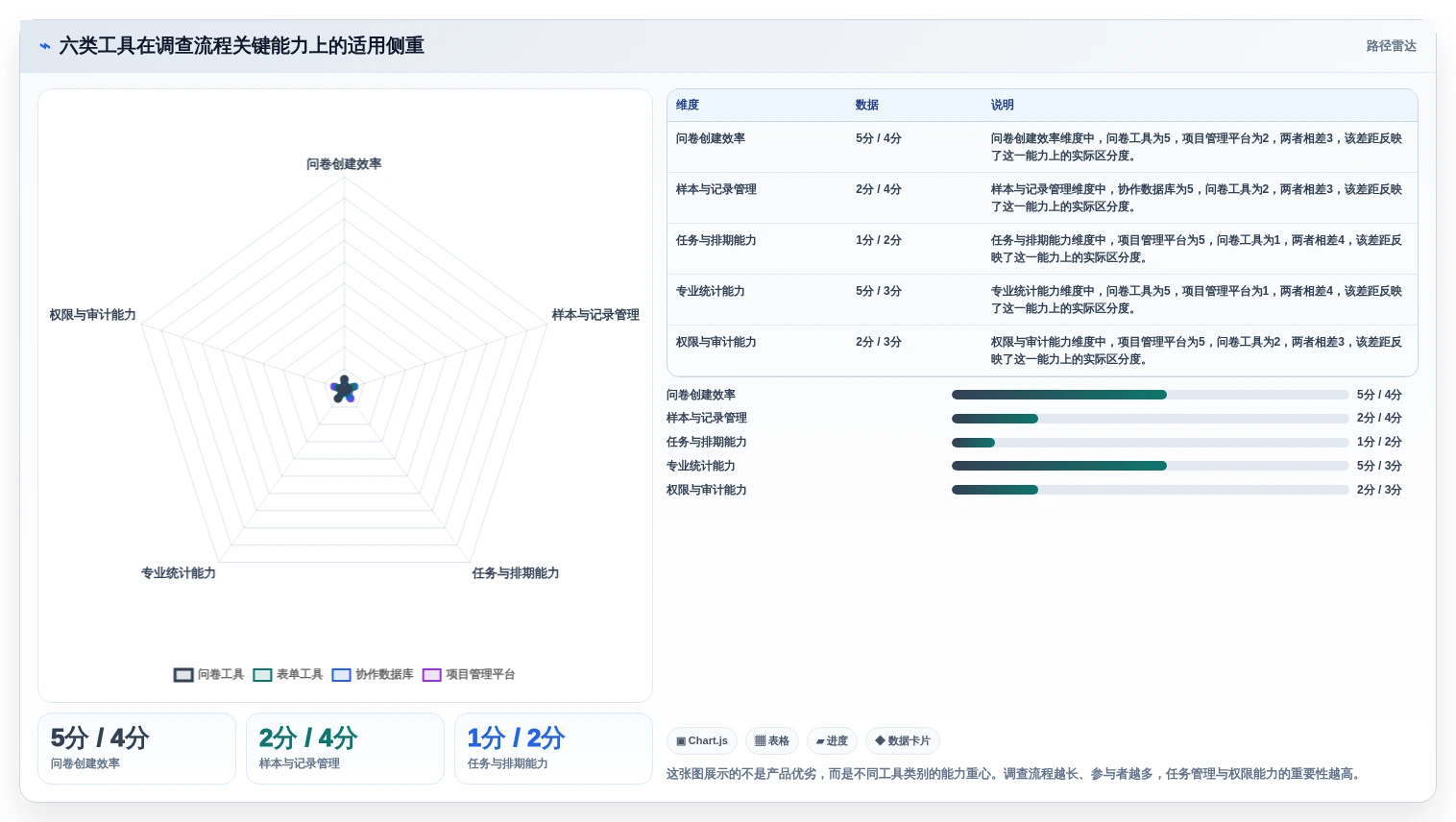Click the 进度 tag chip
Image resolution: width=1456 pixels, height=822 pixels.
click(x=832, y=741)
